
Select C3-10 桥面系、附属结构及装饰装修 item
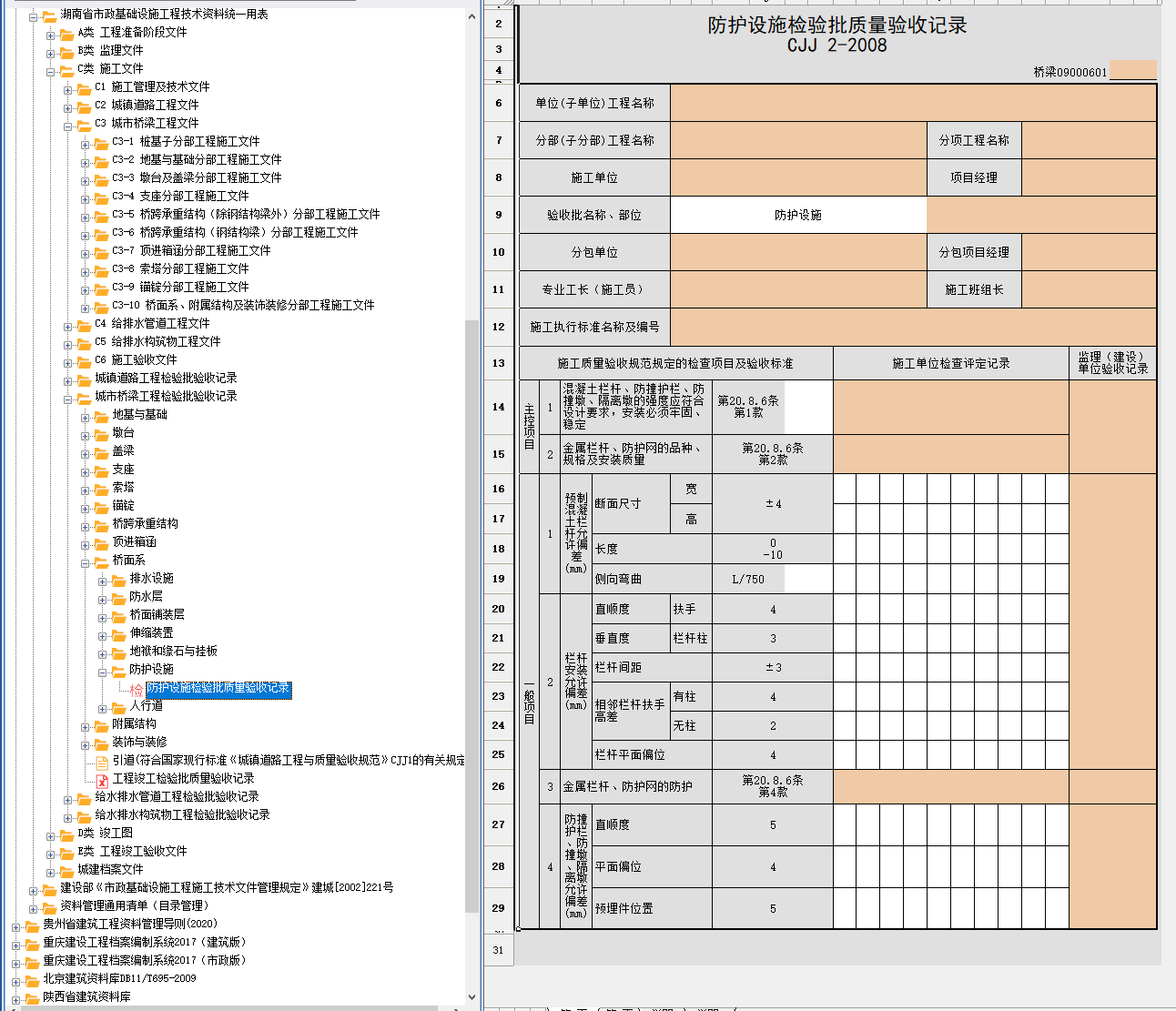click(243, 306)
